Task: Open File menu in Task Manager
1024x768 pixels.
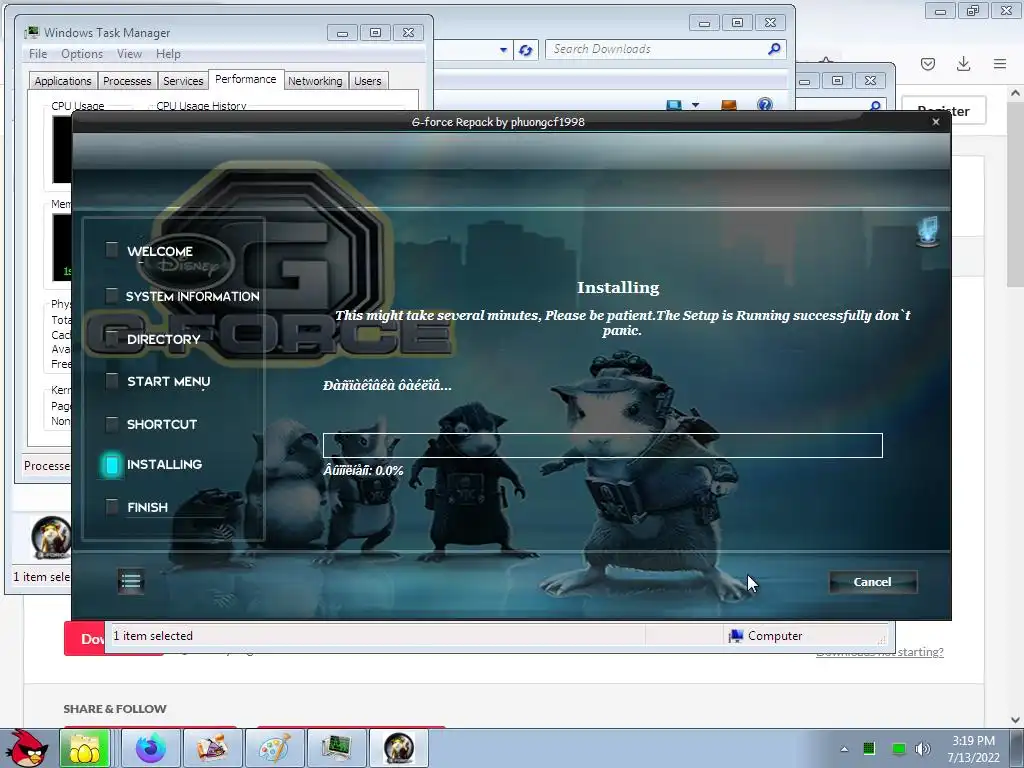Action: pyautogui.click(x=38, y=54)
